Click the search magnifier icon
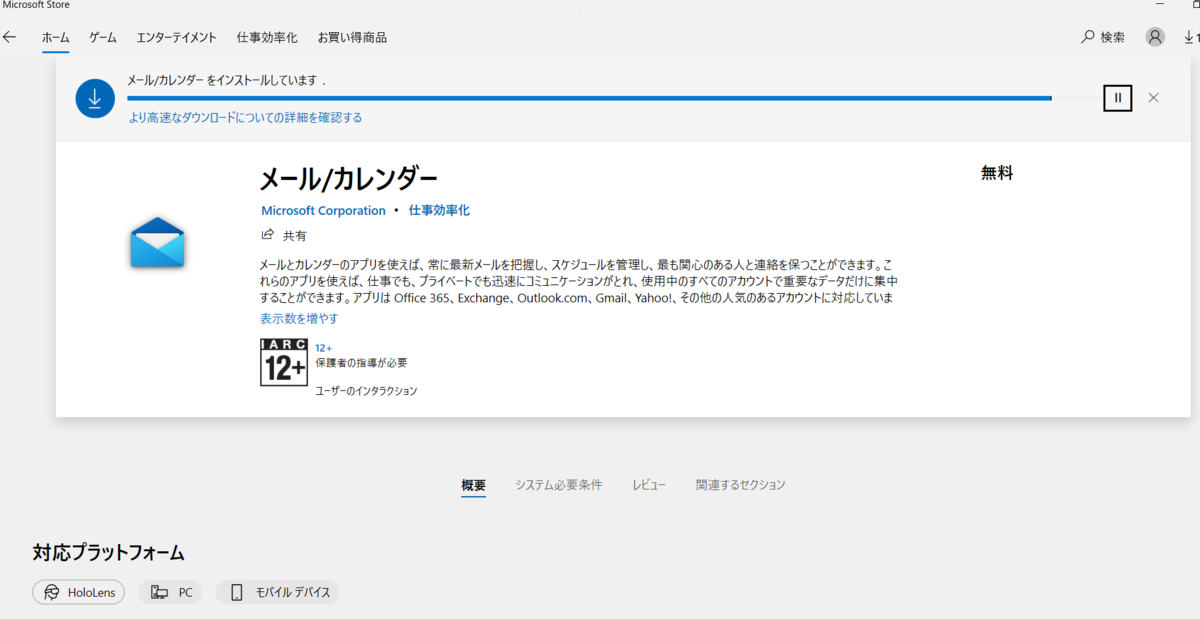This screenshot has width=1200, height=619. click(x=1088, y=37)
